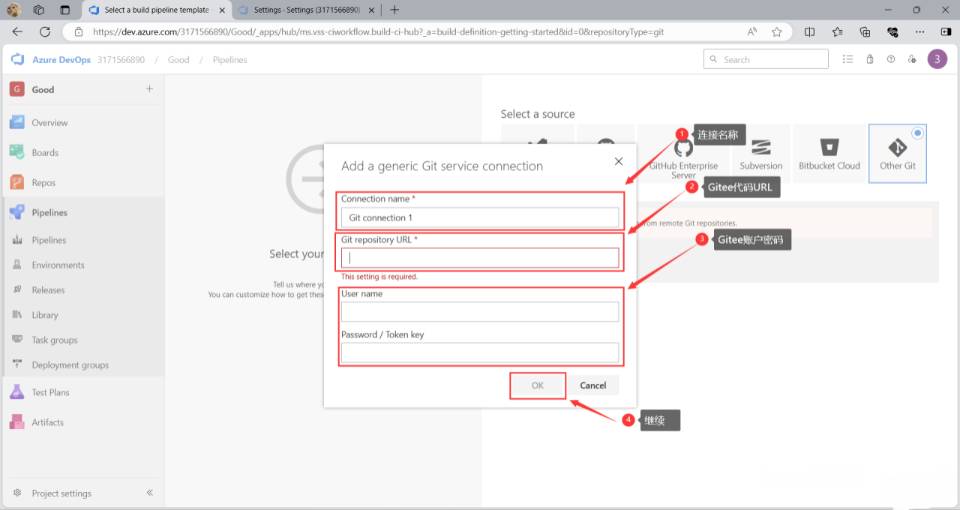Click the User name input field
The width and height of the screenshot is (960, 510).
480,312
